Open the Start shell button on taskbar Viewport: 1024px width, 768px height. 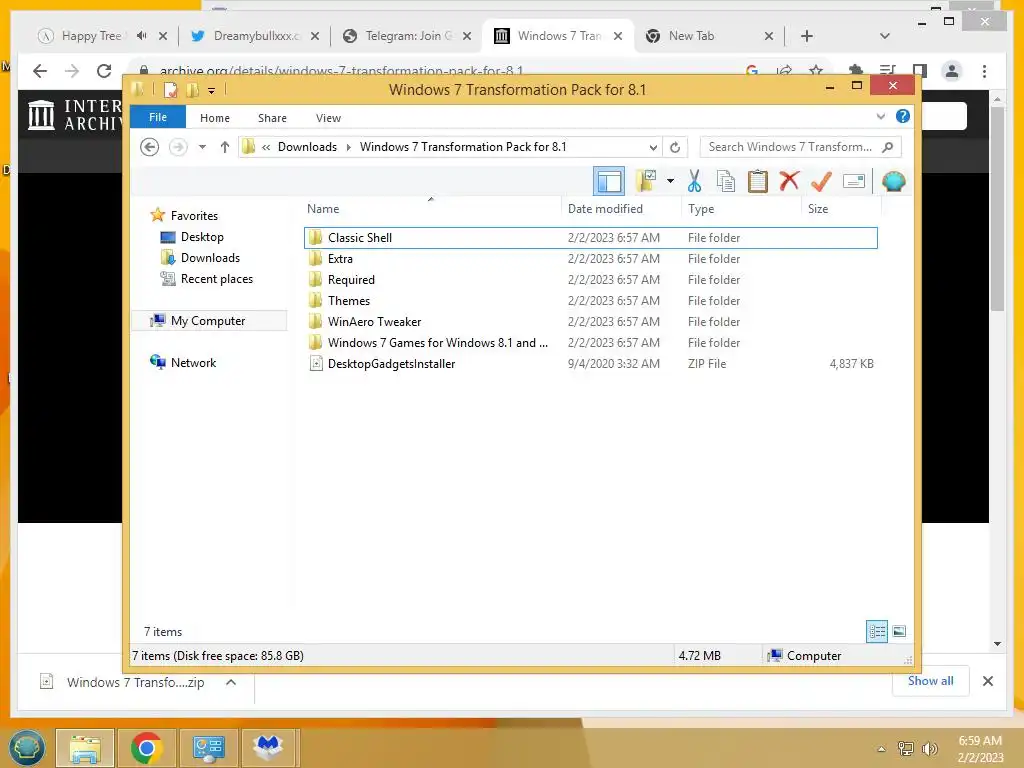click(x=27, y=747)
